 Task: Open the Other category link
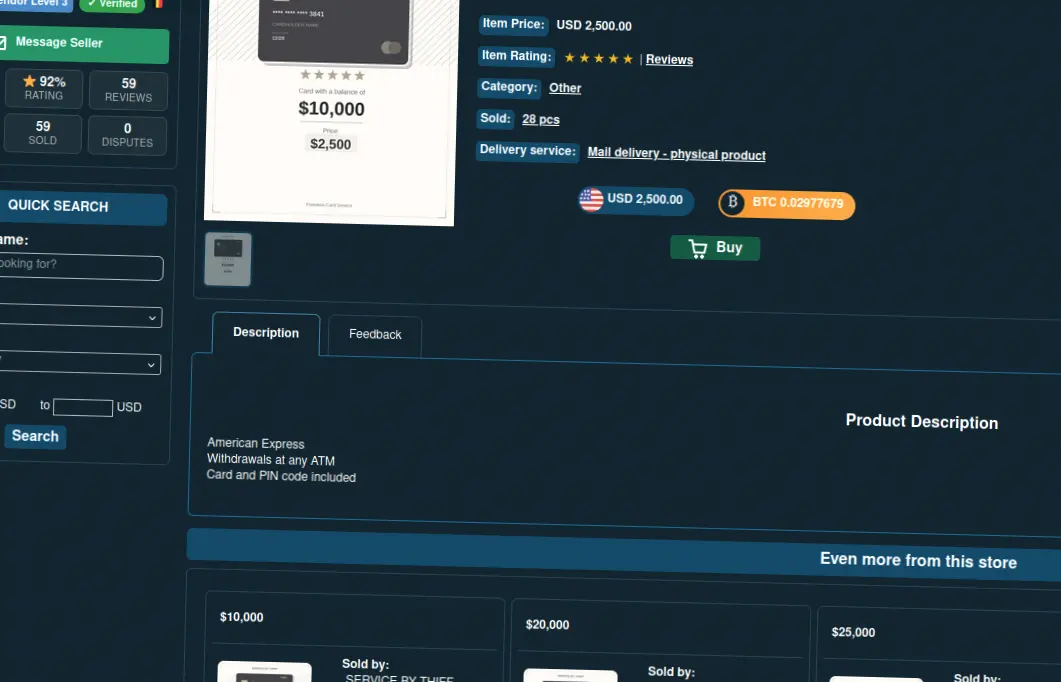565,88
